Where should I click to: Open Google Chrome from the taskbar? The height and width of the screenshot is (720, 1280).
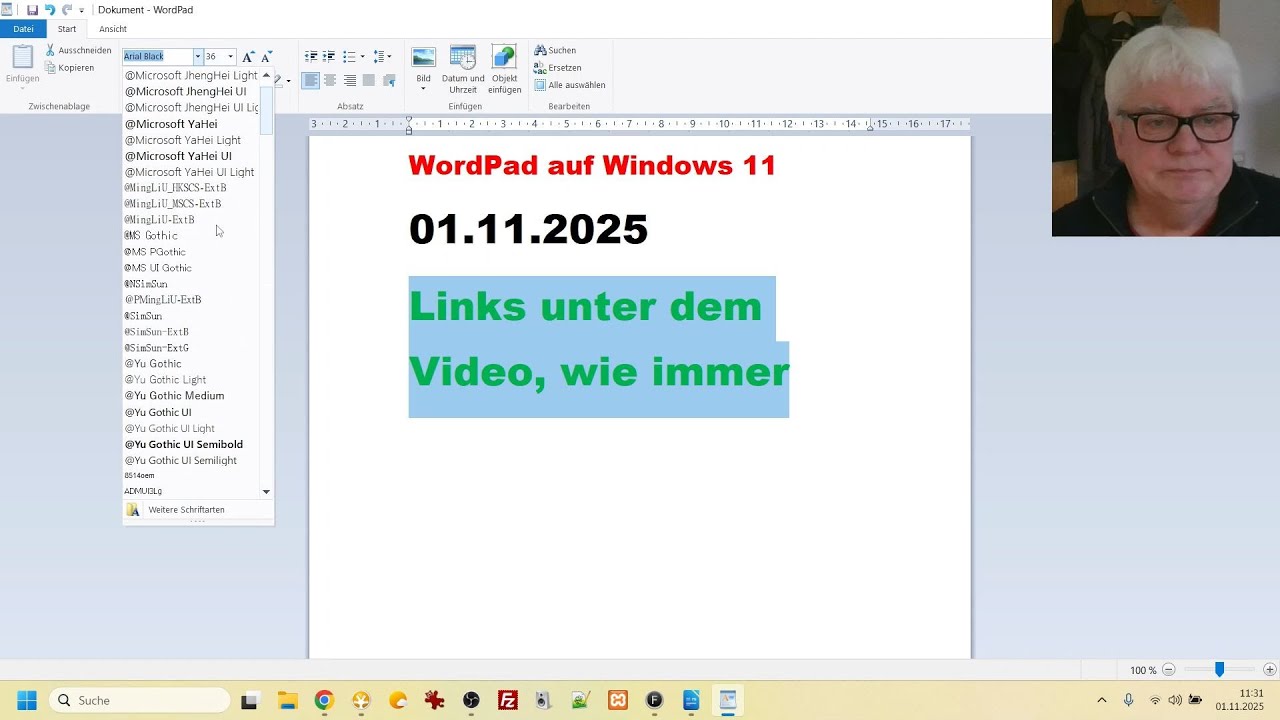pyautogui.click(x=324, y=700)
